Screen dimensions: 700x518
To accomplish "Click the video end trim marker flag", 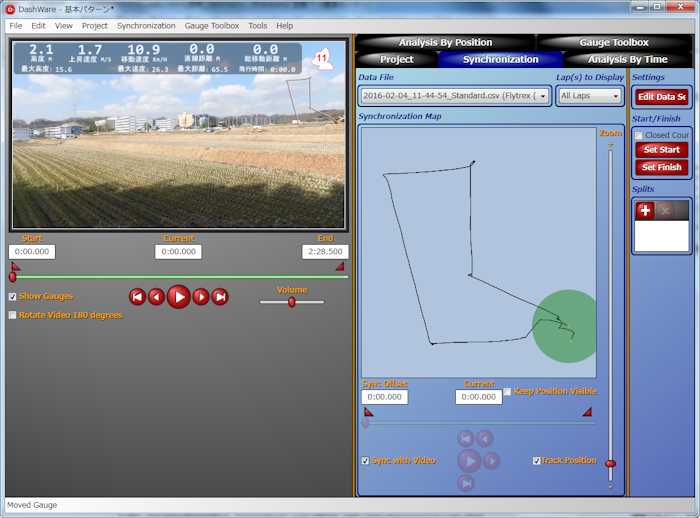I will 340,266.
